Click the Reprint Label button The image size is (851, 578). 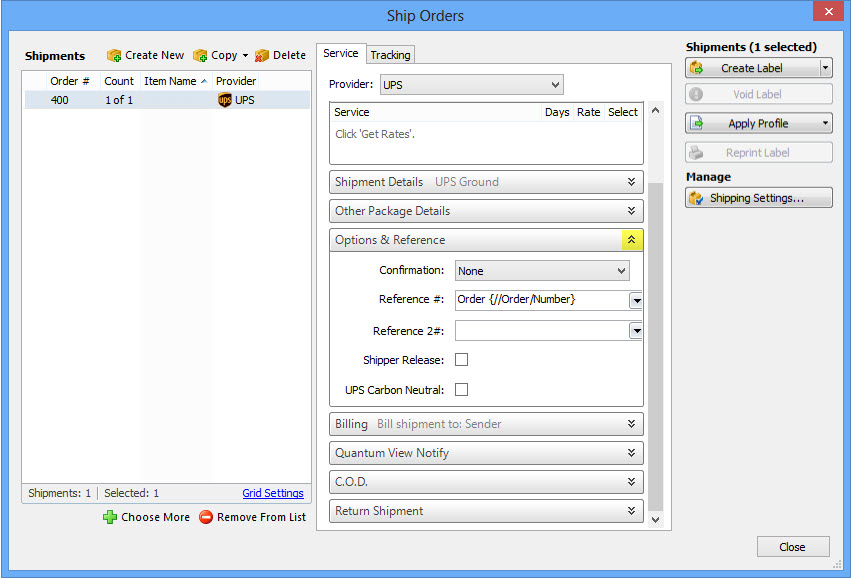[x=759, y=153]
